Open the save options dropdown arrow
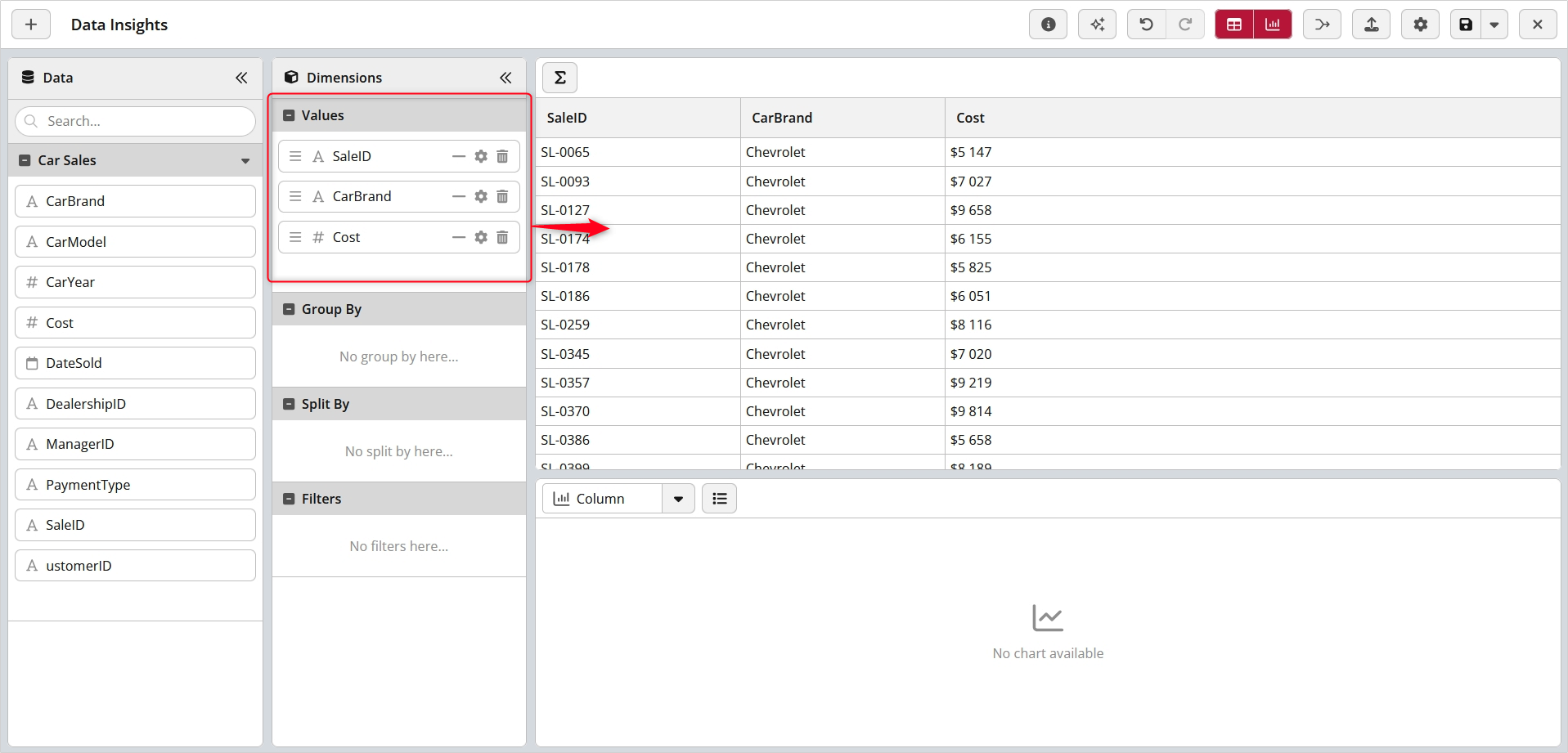The image size is (1568, 753). coord(1494,25)
